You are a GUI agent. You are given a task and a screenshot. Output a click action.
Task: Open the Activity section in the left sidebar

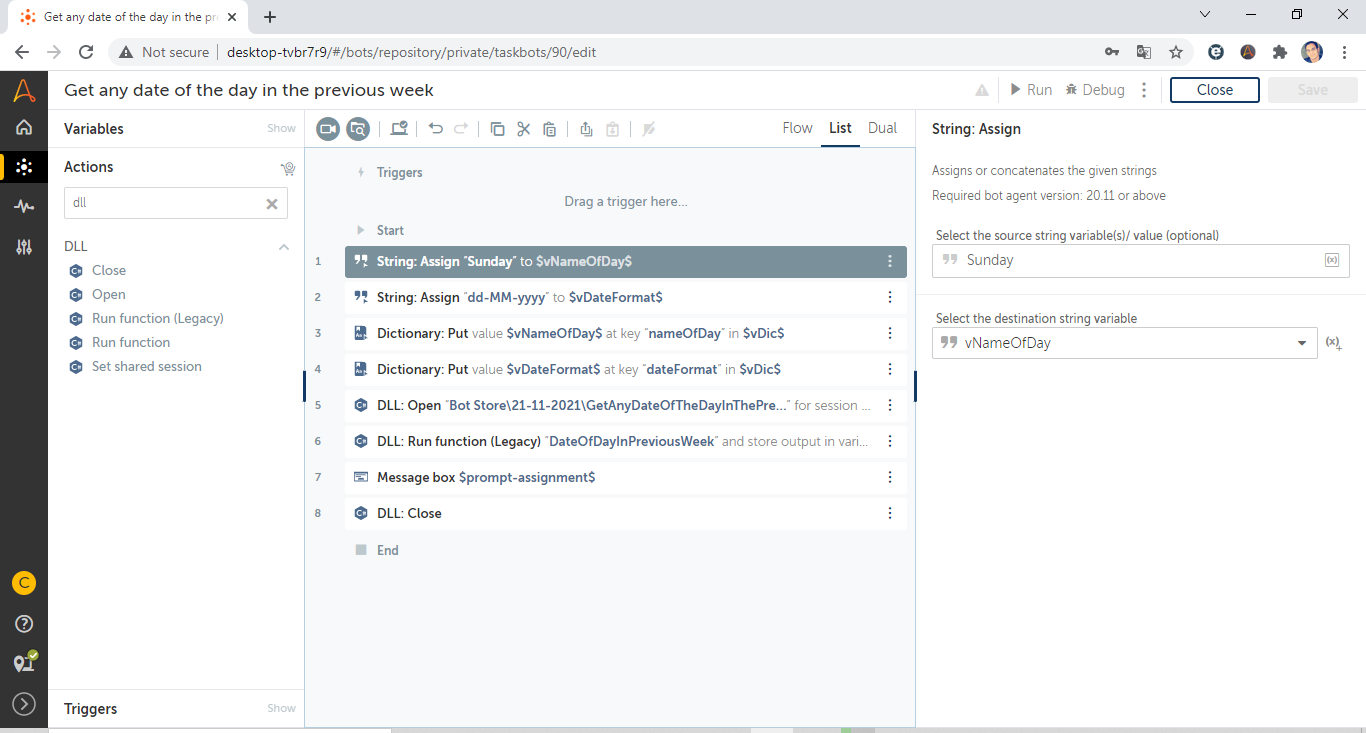click(24, 206)
